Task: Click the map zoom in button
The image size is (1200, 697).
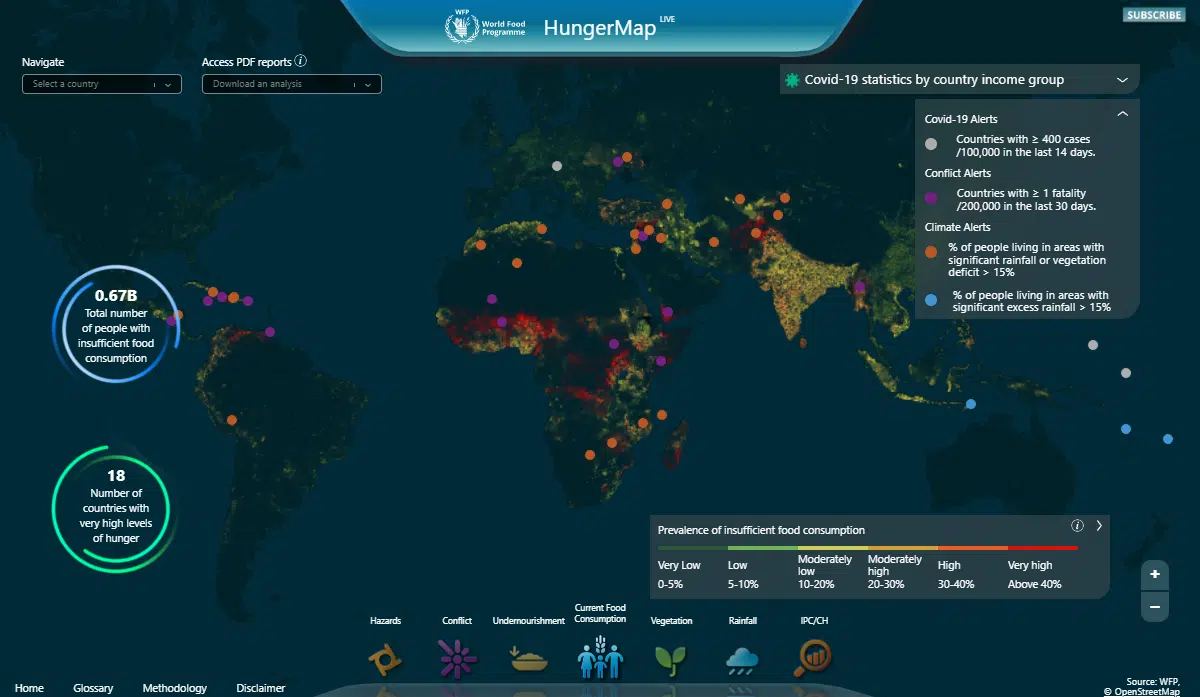Action: pyautogui.click(x=1155, y=575)
